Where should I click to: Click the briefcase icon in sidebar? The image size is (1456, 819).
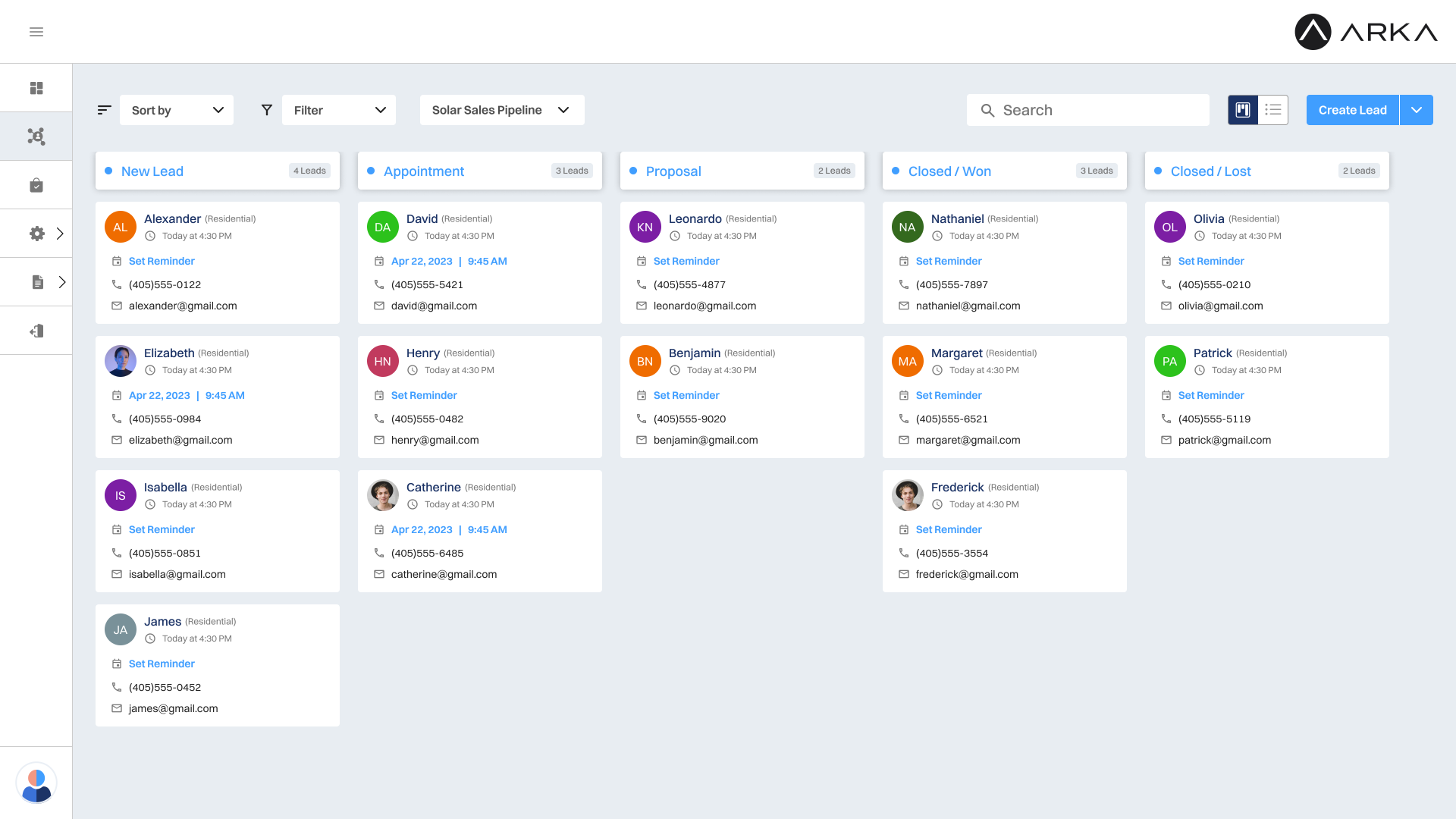(x=37, y=186)
